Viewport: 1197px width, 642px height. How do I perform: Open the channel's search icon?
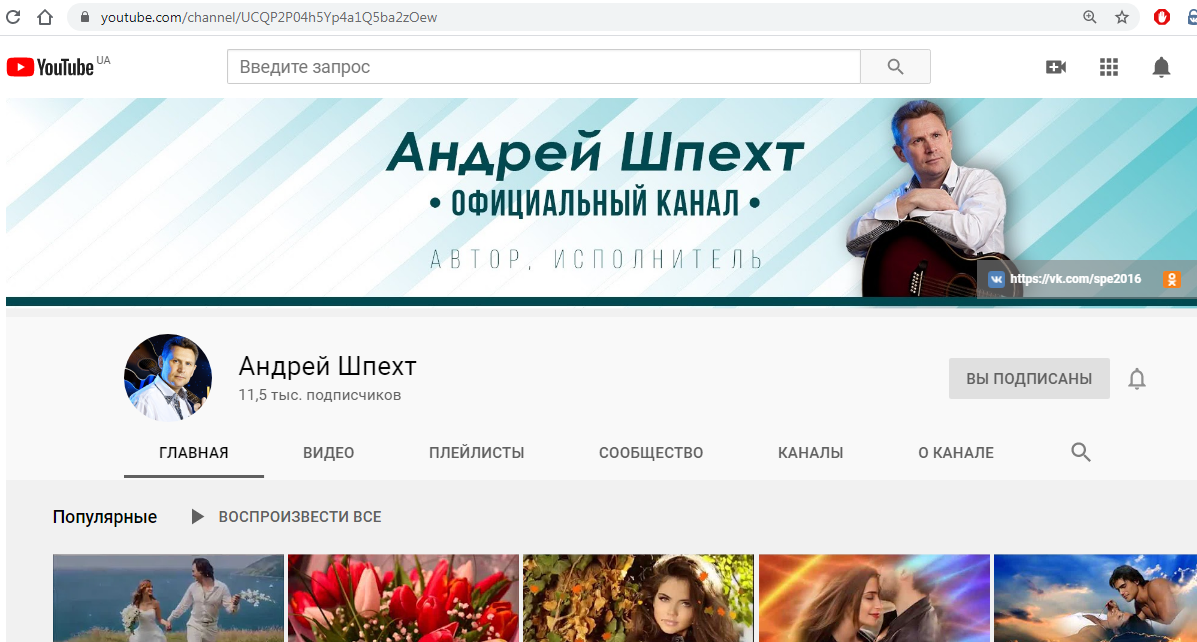point(1080,452)
